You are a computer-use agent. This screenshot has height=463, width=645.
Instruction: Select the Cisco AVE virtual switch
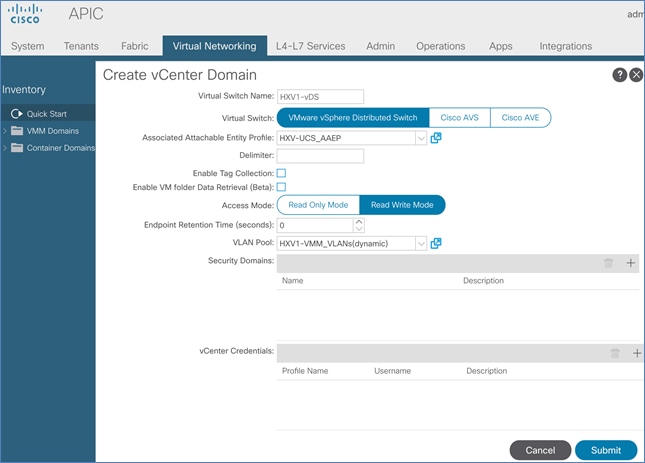(x=520, y=118)
